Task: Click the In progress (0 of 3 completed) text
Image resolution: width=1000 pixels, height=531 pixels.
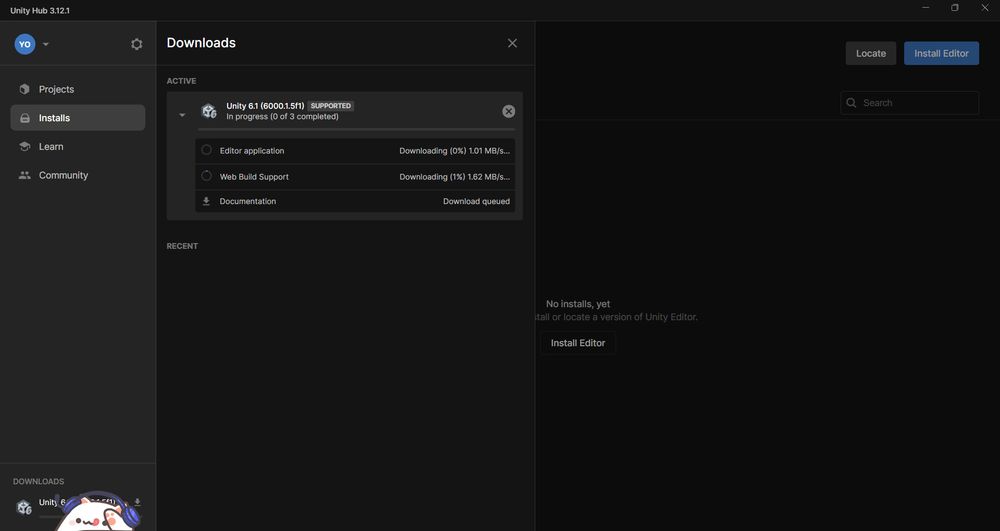Action: [x=283, y=117]
